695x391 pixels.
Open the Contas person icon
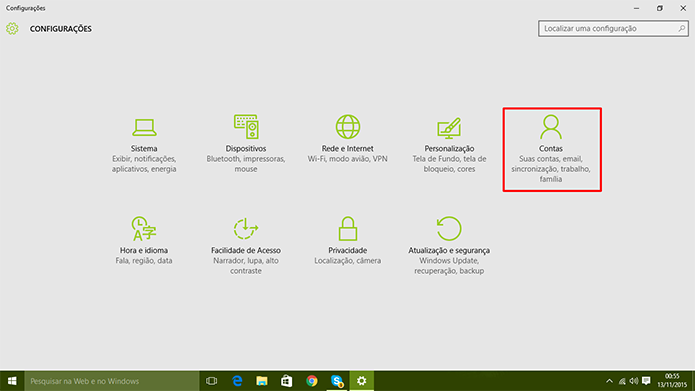(551, 127)
